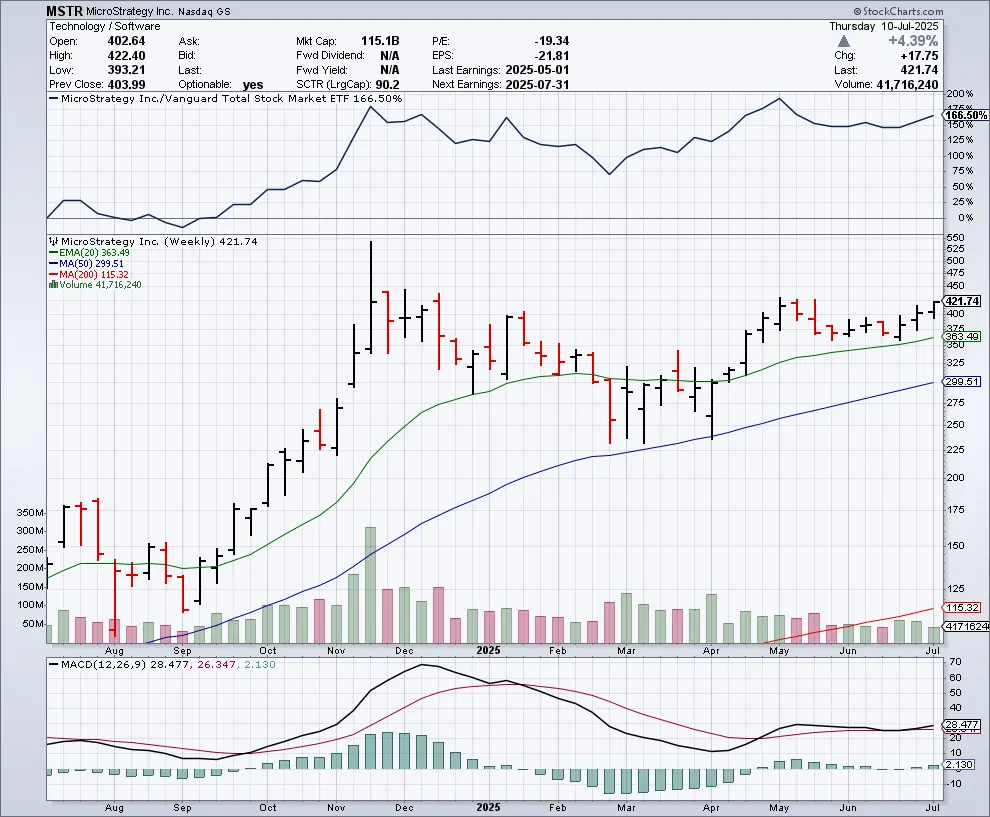Click the candlestick icon before MicroStrategy Inc. (Weekly)
990x817 pixels.
(54, 241)
